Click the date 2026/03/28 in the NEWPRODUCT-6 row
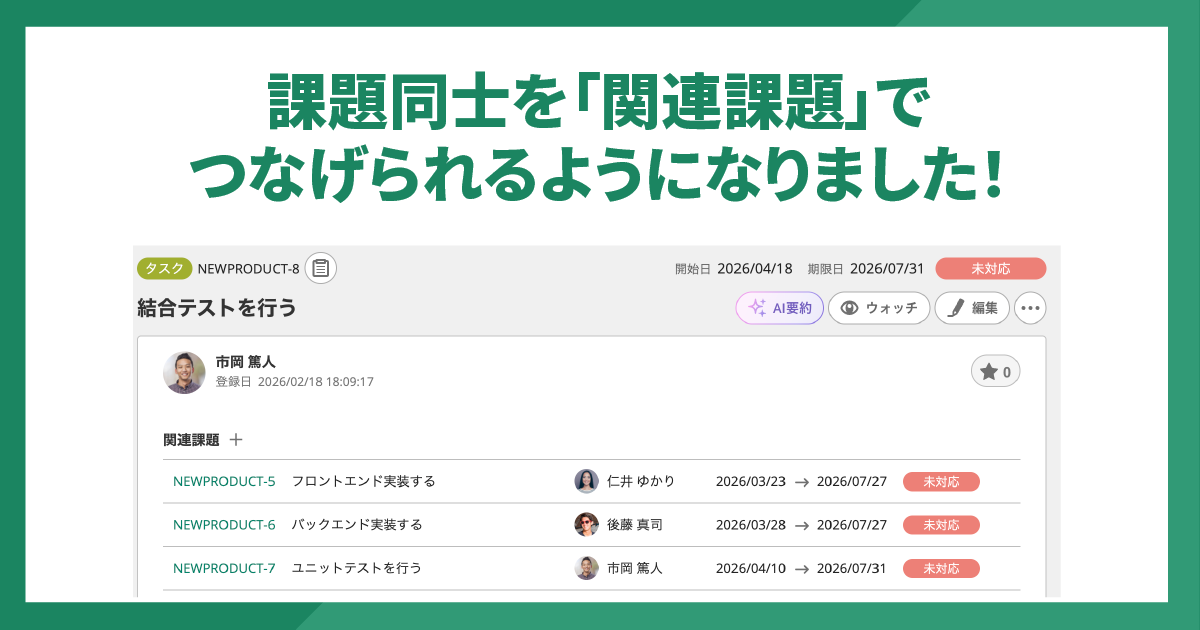The height and width of the screenshot is (630, 1200). 751,524
